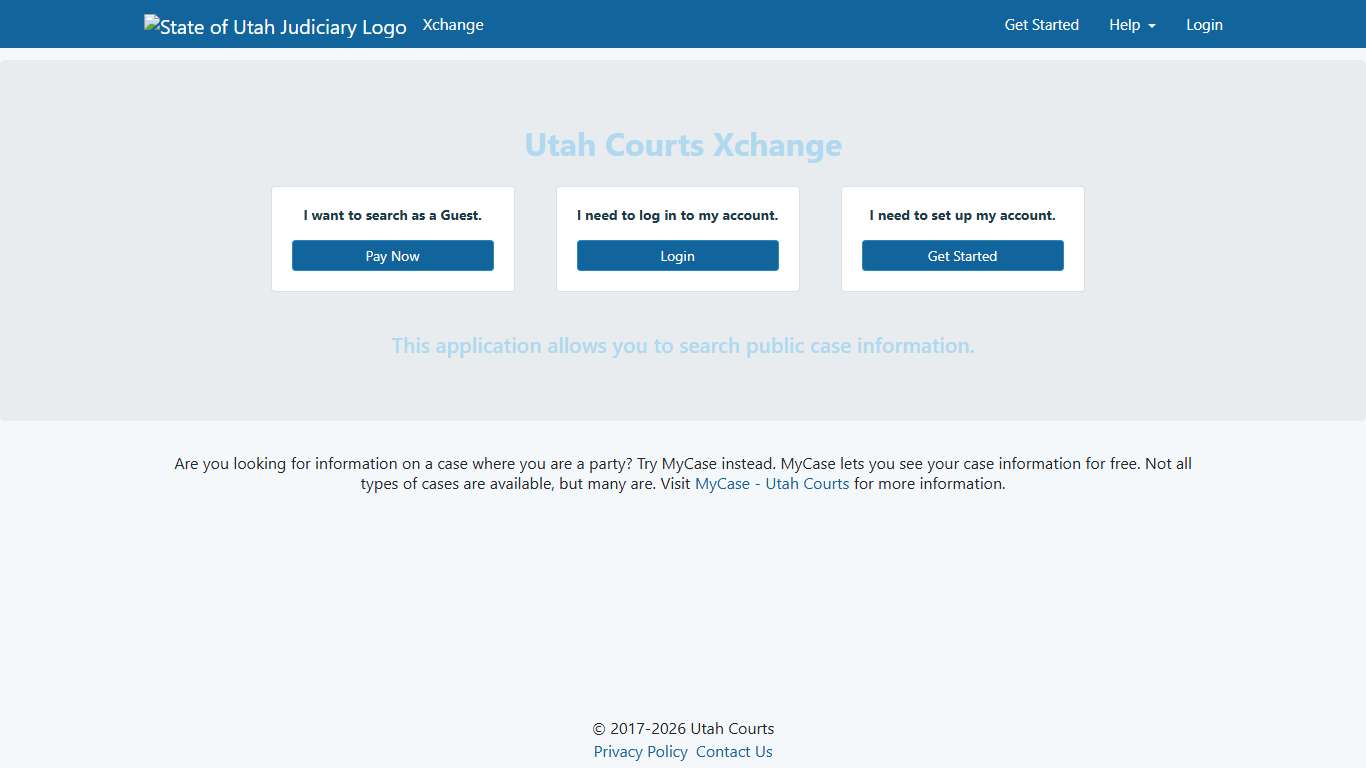Click the State of Utah Judiciary logo
Viewport: 1366px width, 768px height.
point(275,27)
